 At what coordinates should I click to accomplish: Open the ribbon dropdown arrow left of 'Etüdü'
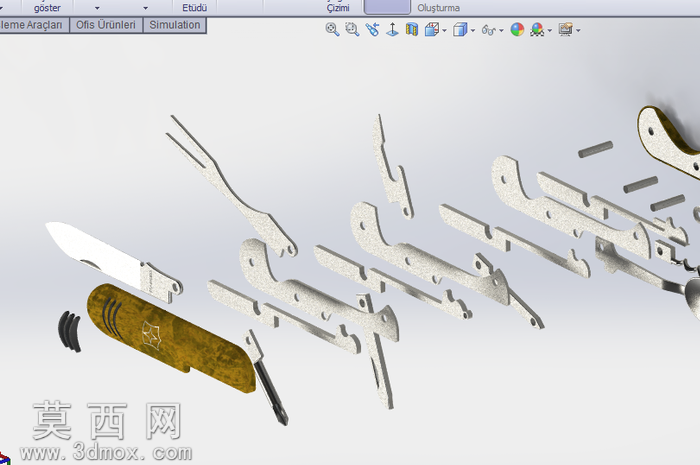click(146, 8)
